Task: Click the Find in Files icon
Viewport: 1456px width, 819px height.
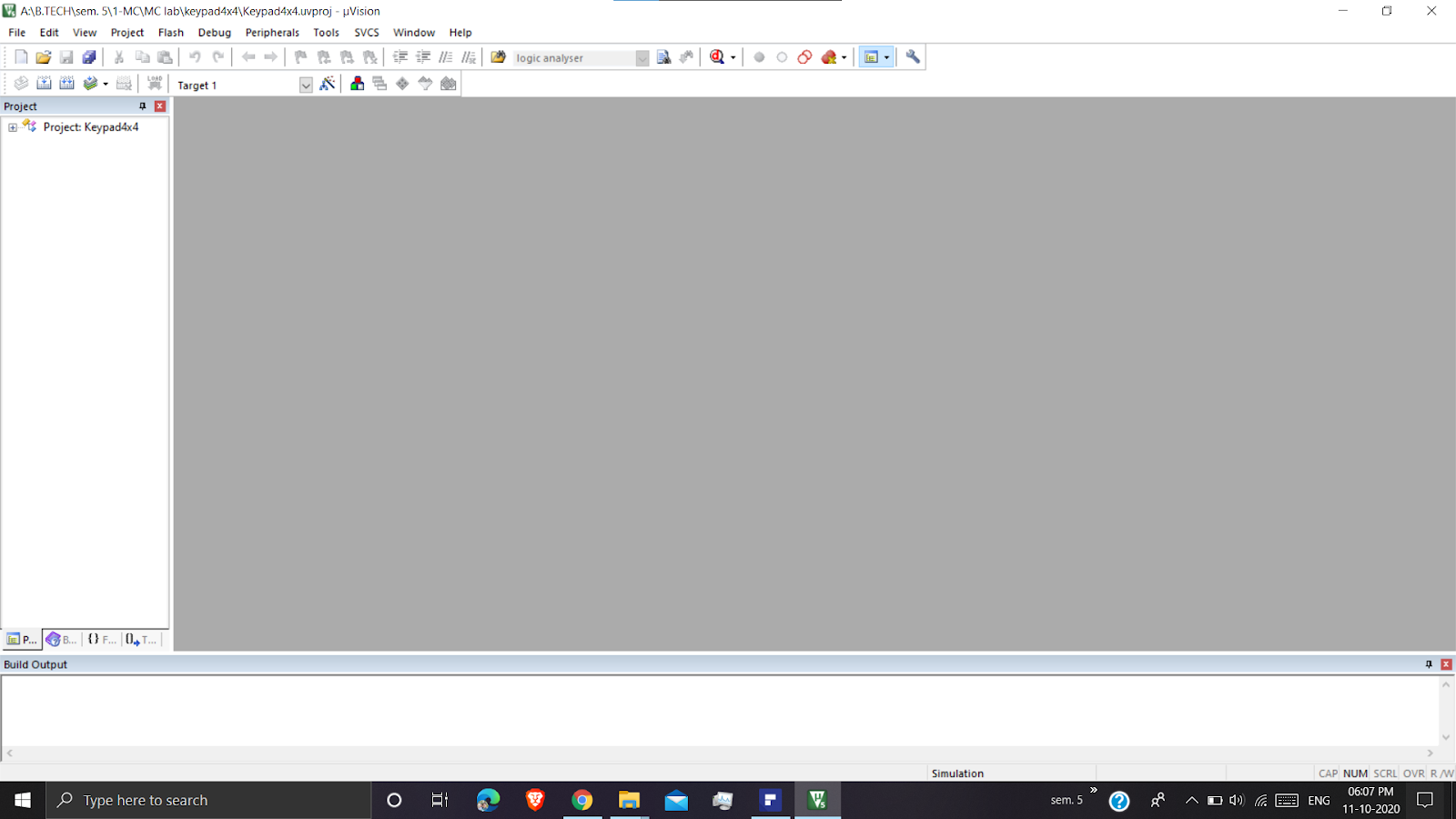Action: [x=498, y=57]
